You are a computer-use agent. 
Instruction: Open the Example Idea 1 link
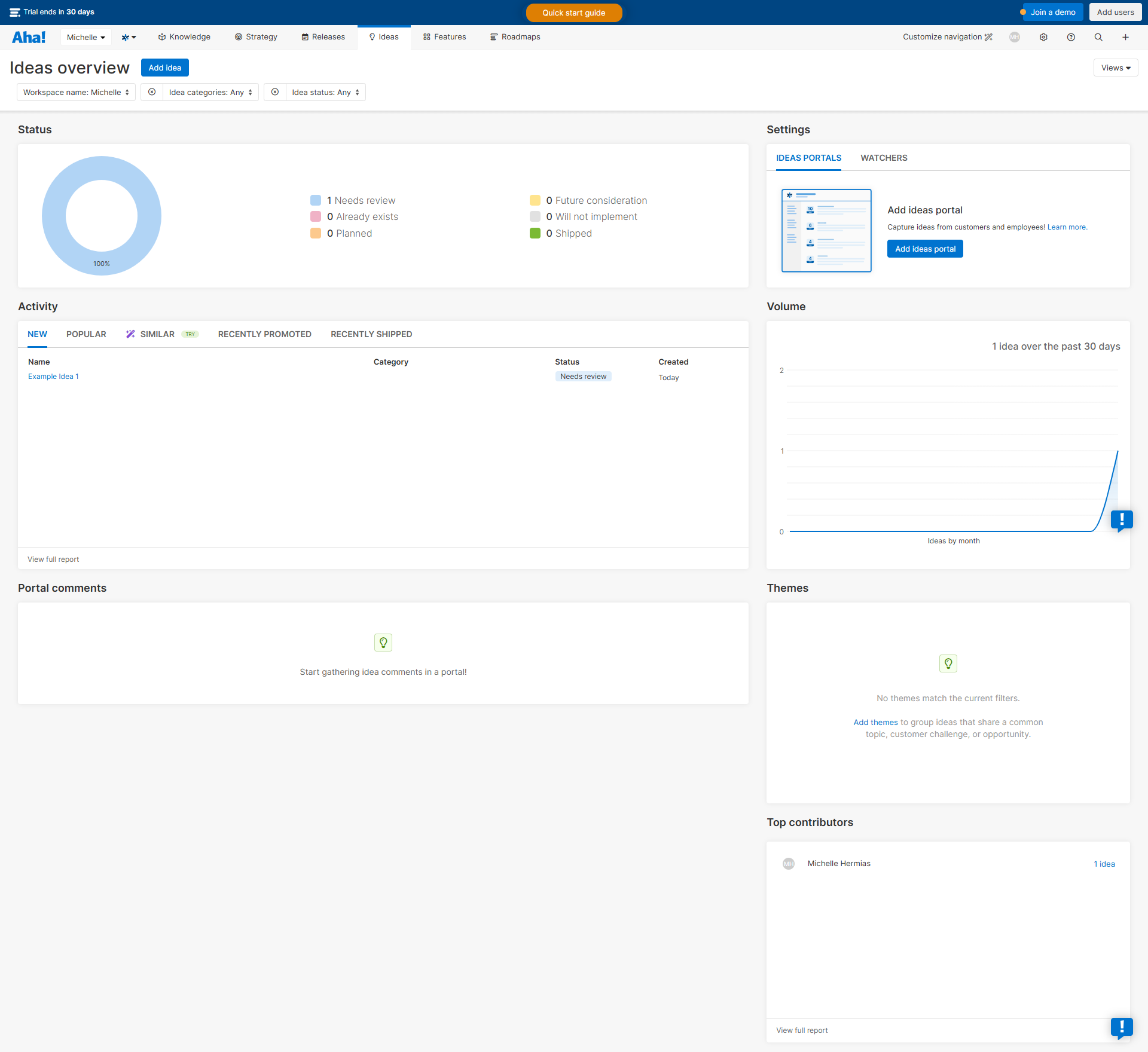(x=53, y=377)
